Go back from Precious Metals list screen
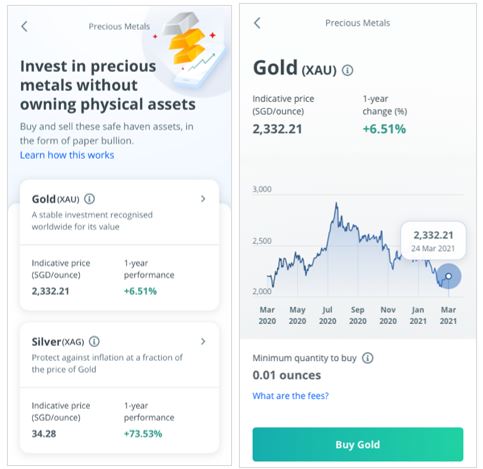This screenshot has width=483, height=469. 24,26
